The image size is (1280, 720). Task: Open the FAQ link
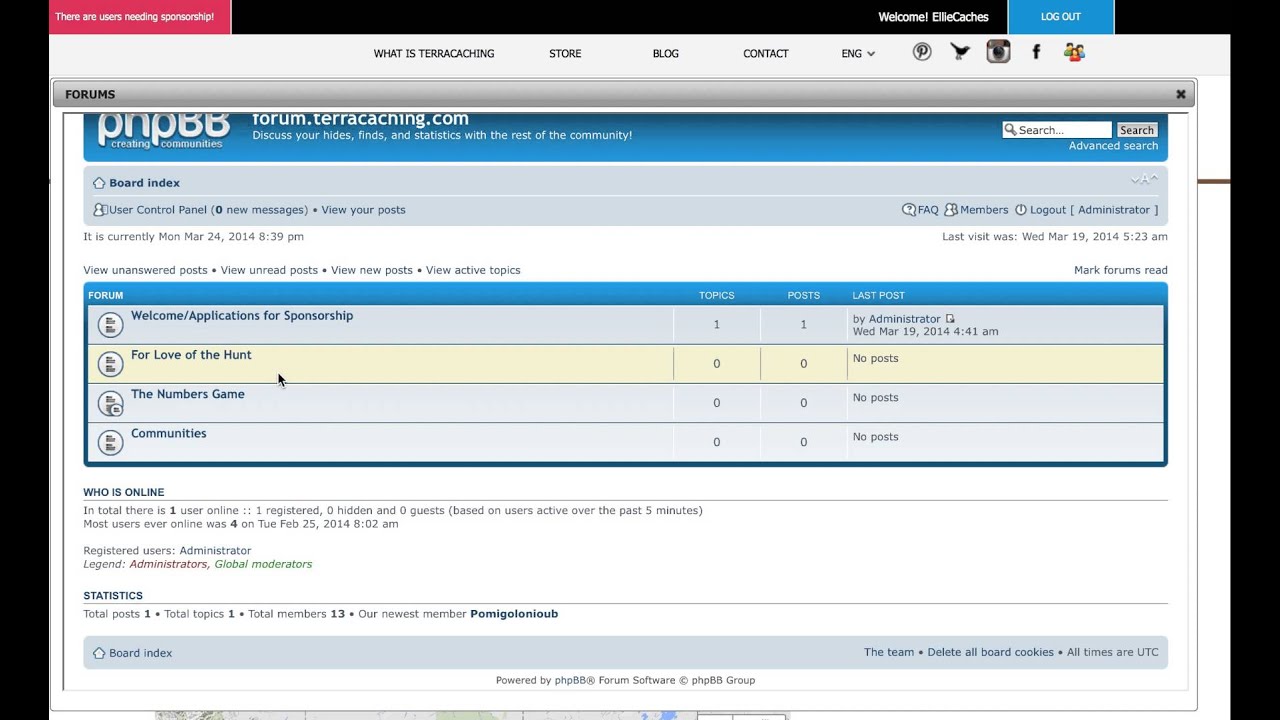(x=928, y=210)
